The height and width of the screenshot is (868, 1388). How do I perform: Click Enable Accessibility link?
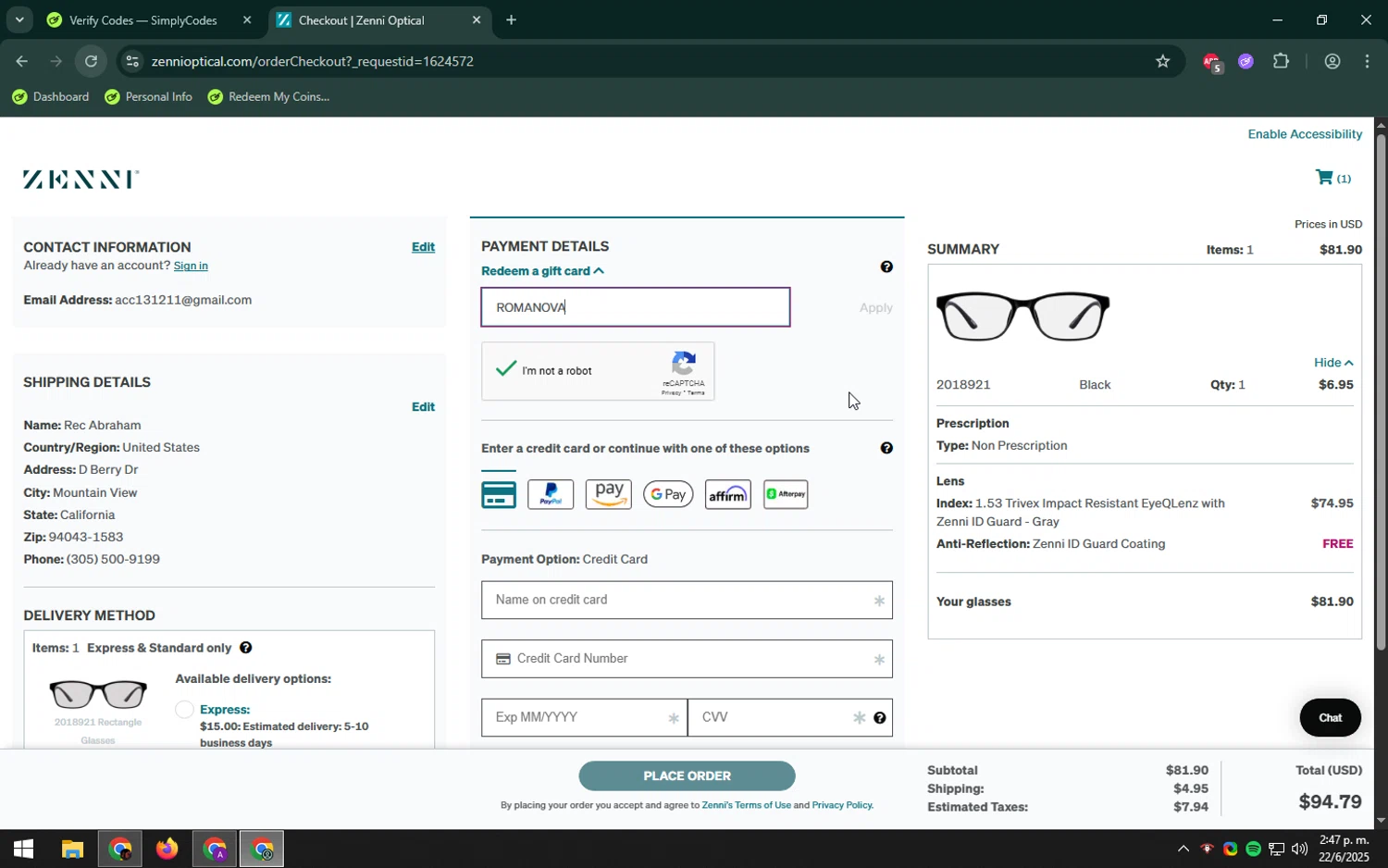click(x=1305, y=134)
